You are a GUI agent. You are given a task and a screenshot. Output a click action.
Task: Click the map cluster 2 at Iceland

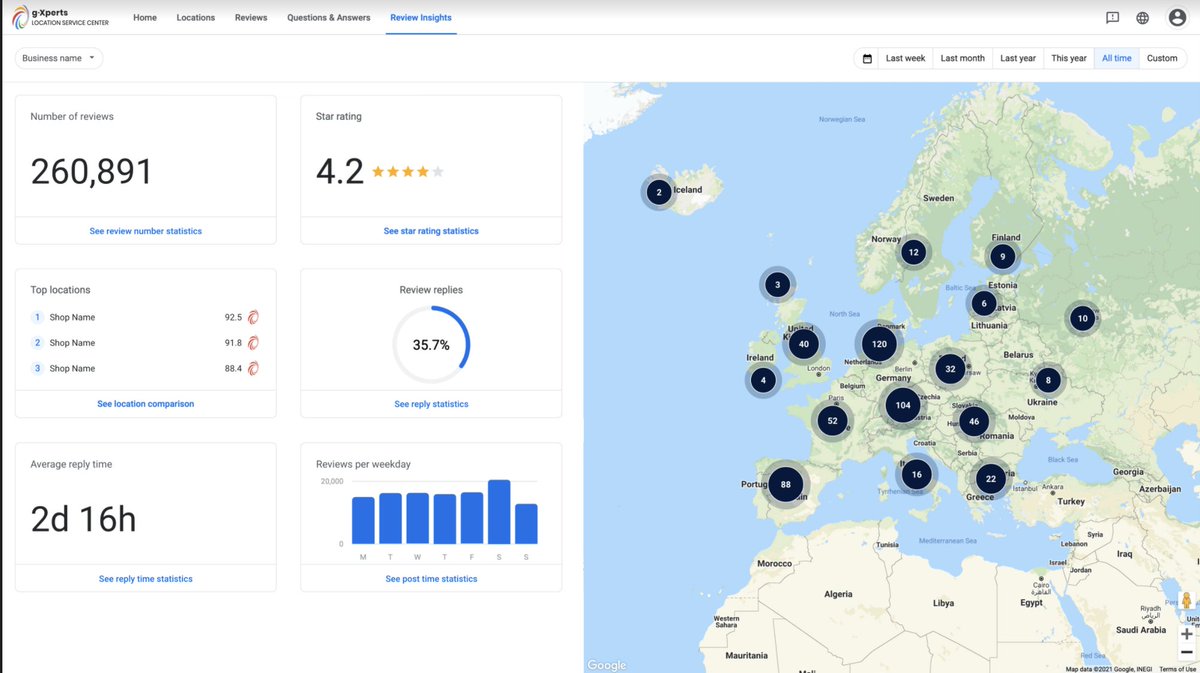pos(659,192)
